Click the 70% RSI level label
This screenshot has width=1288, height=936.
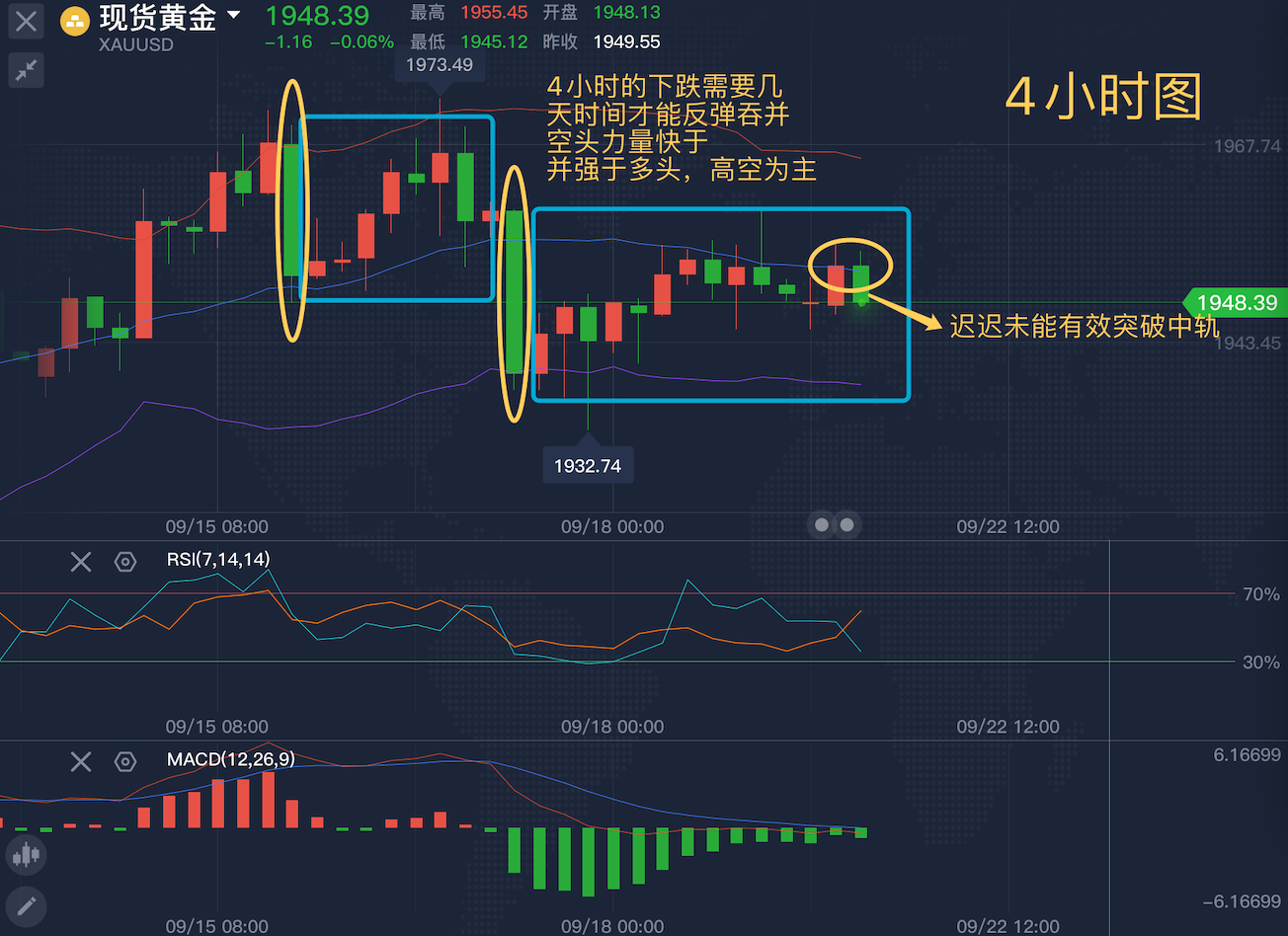coord(1261,594)
